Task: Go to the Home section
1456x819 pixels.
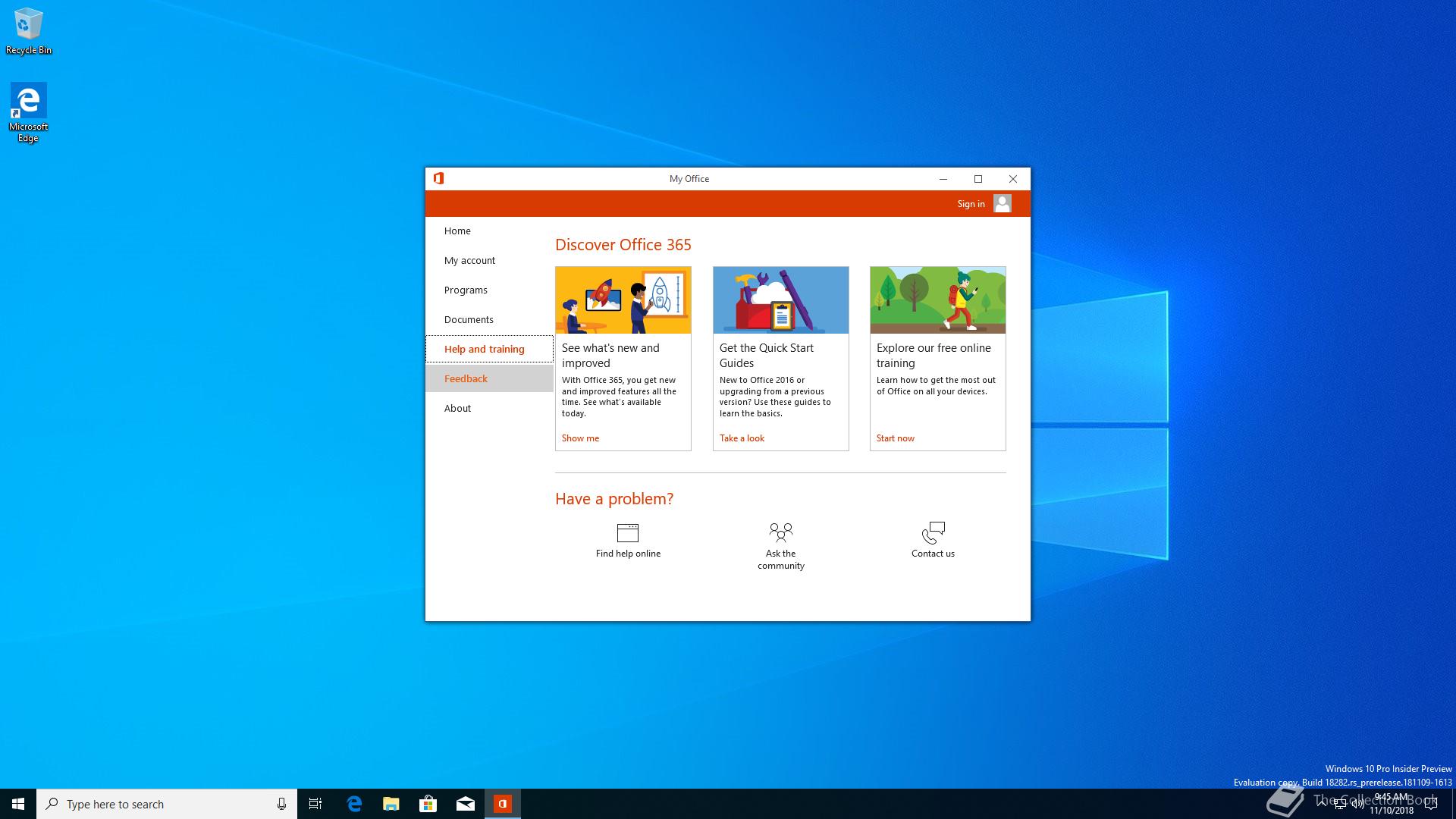Action: [489, 231]
